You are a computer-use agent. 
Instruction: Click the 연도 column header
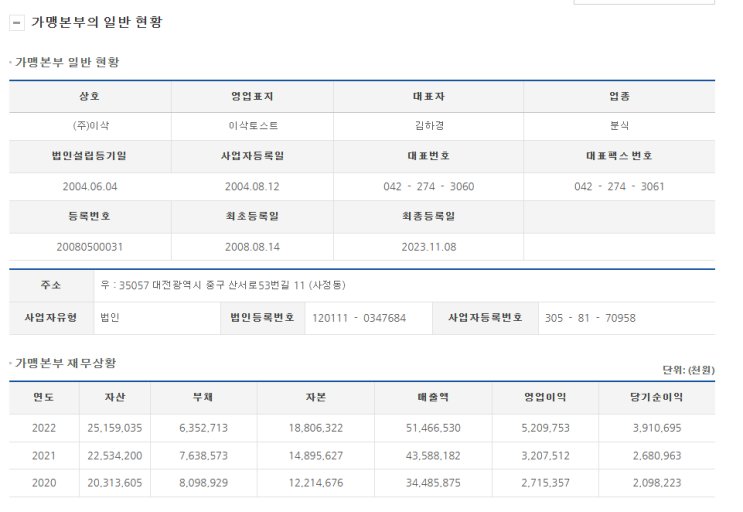click(x=44, y=397)
